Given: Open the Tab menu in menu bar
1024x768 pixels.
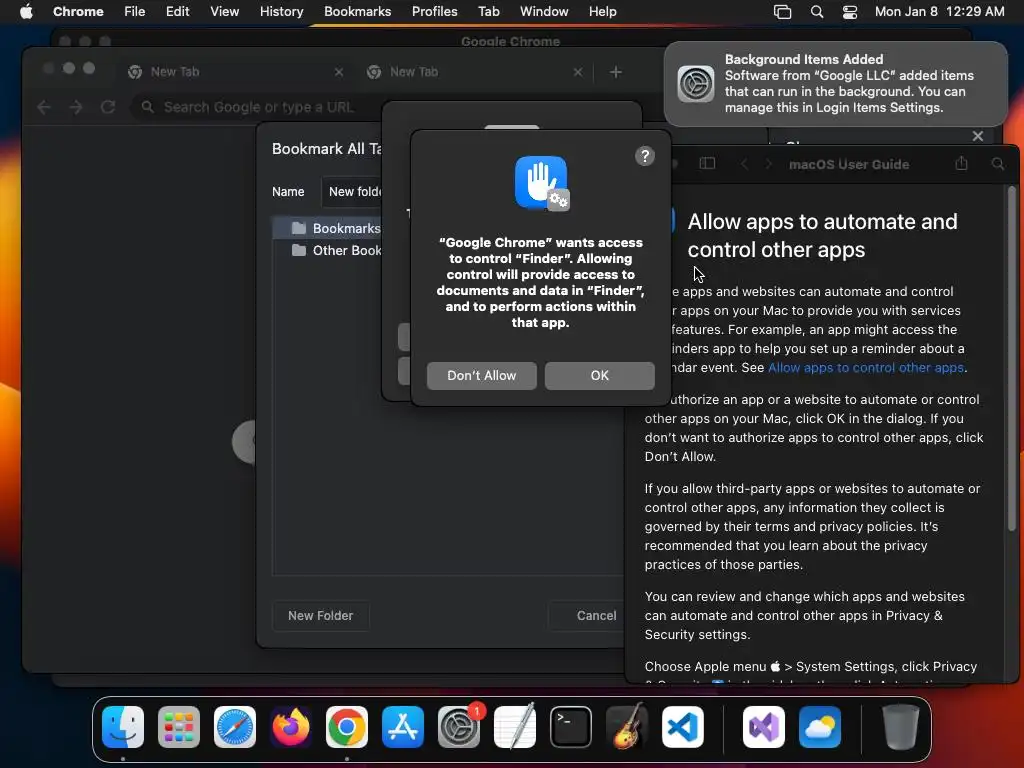Looking at the screenshot, I should tap(488, 11).
